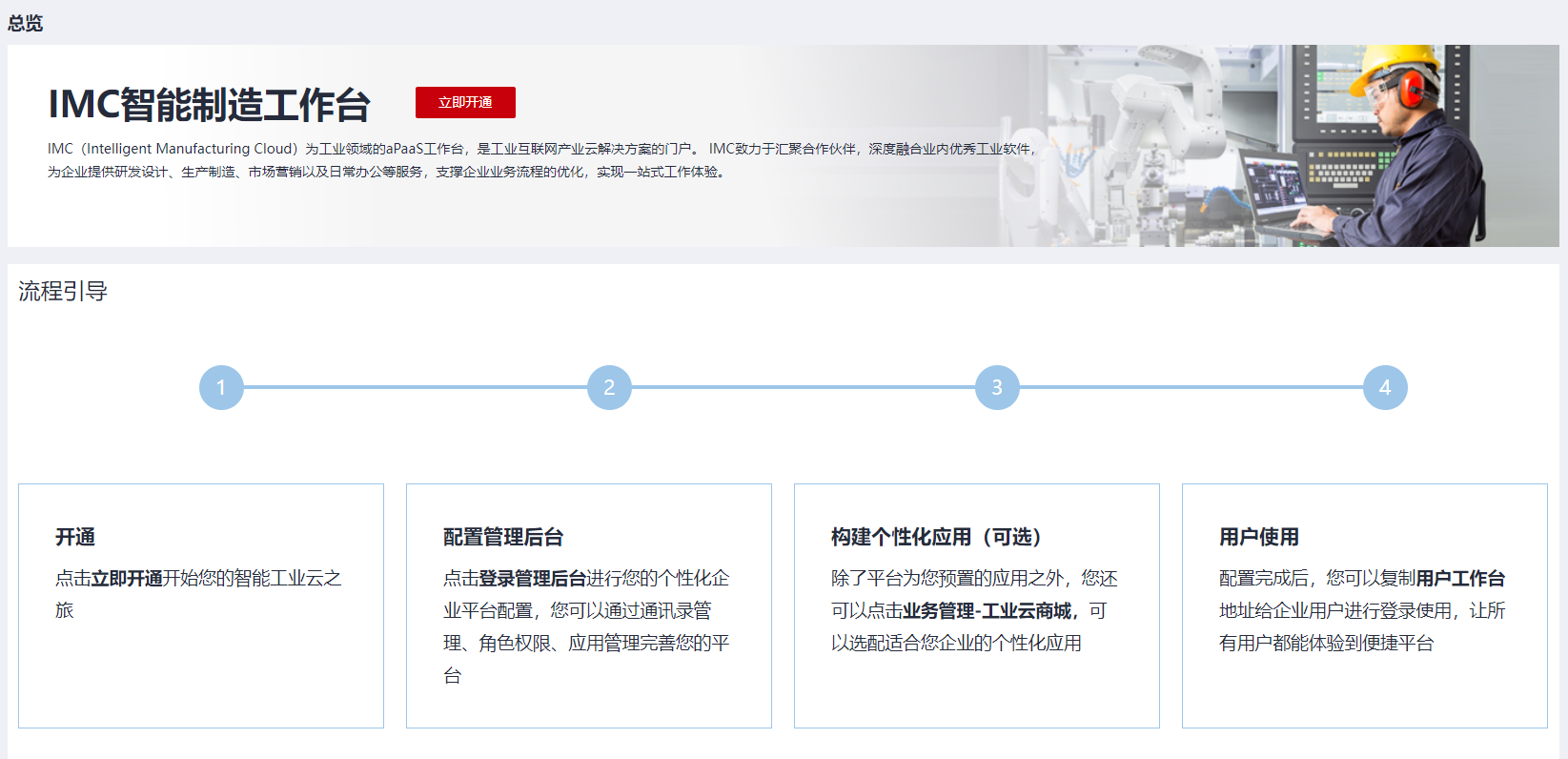1568x759 pixels.
Task: Click the 总览 page heading
Action: [25, 23]
